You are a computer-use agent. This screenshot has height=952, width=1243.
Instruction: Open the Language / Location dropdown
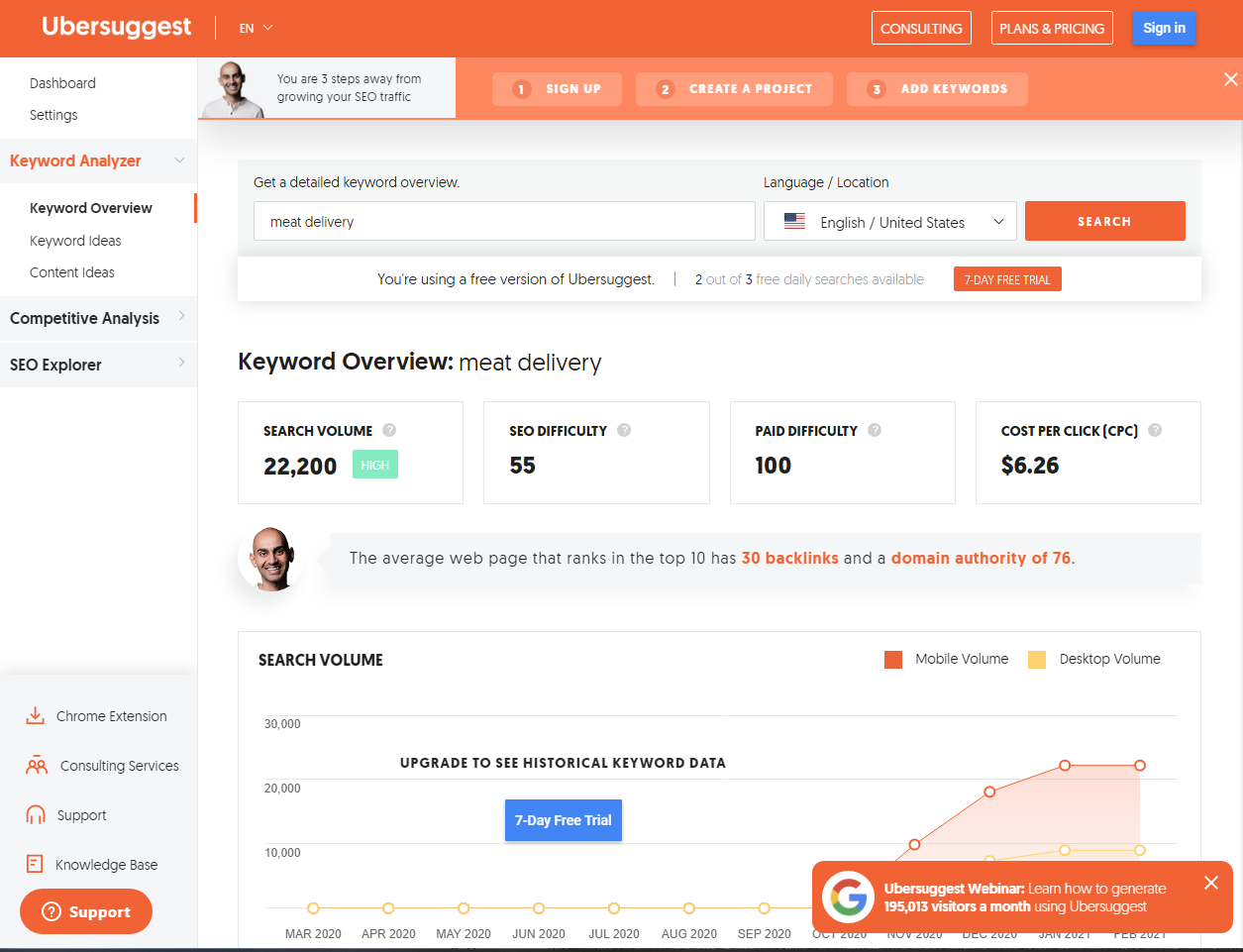(890, 221)
